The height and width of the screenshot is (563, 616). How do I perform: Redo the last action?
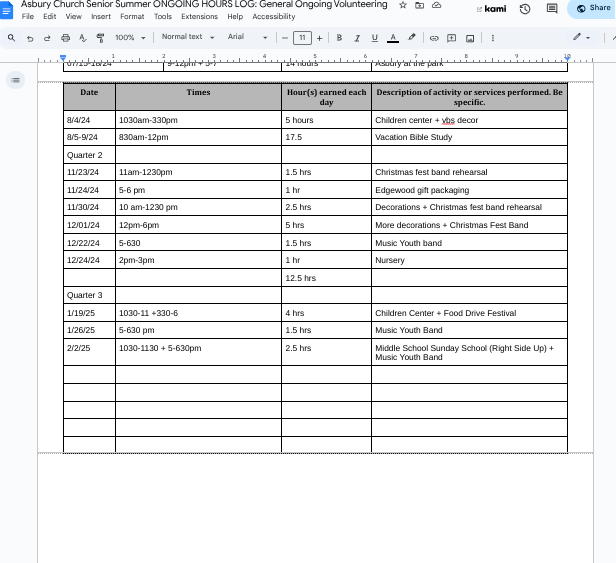tap(47, 38)
